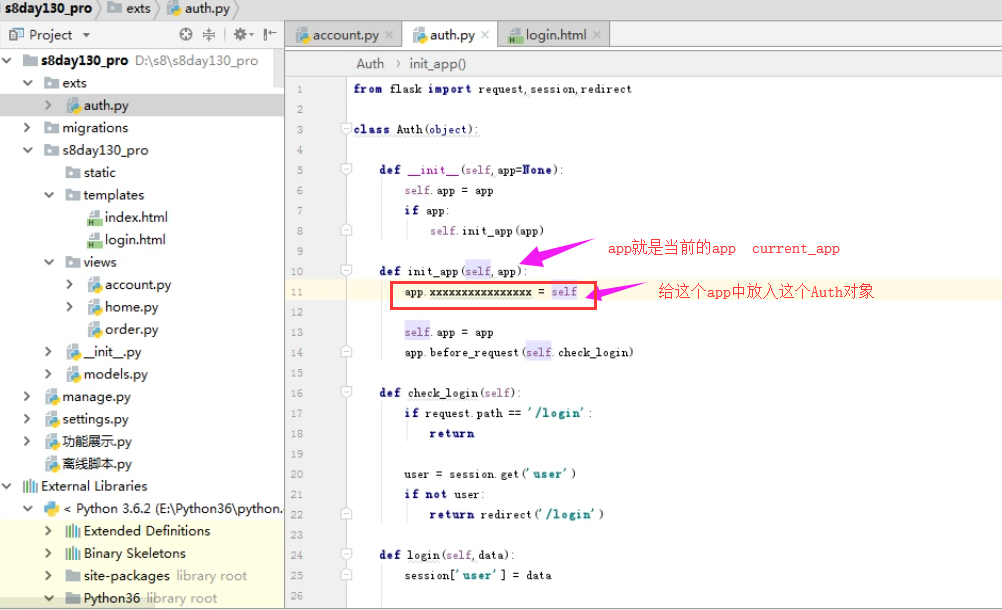Click the Scroll-from-Source crosshair icon
The width and height of the screenshot is (1002, 610).
[x=185, y=34]
